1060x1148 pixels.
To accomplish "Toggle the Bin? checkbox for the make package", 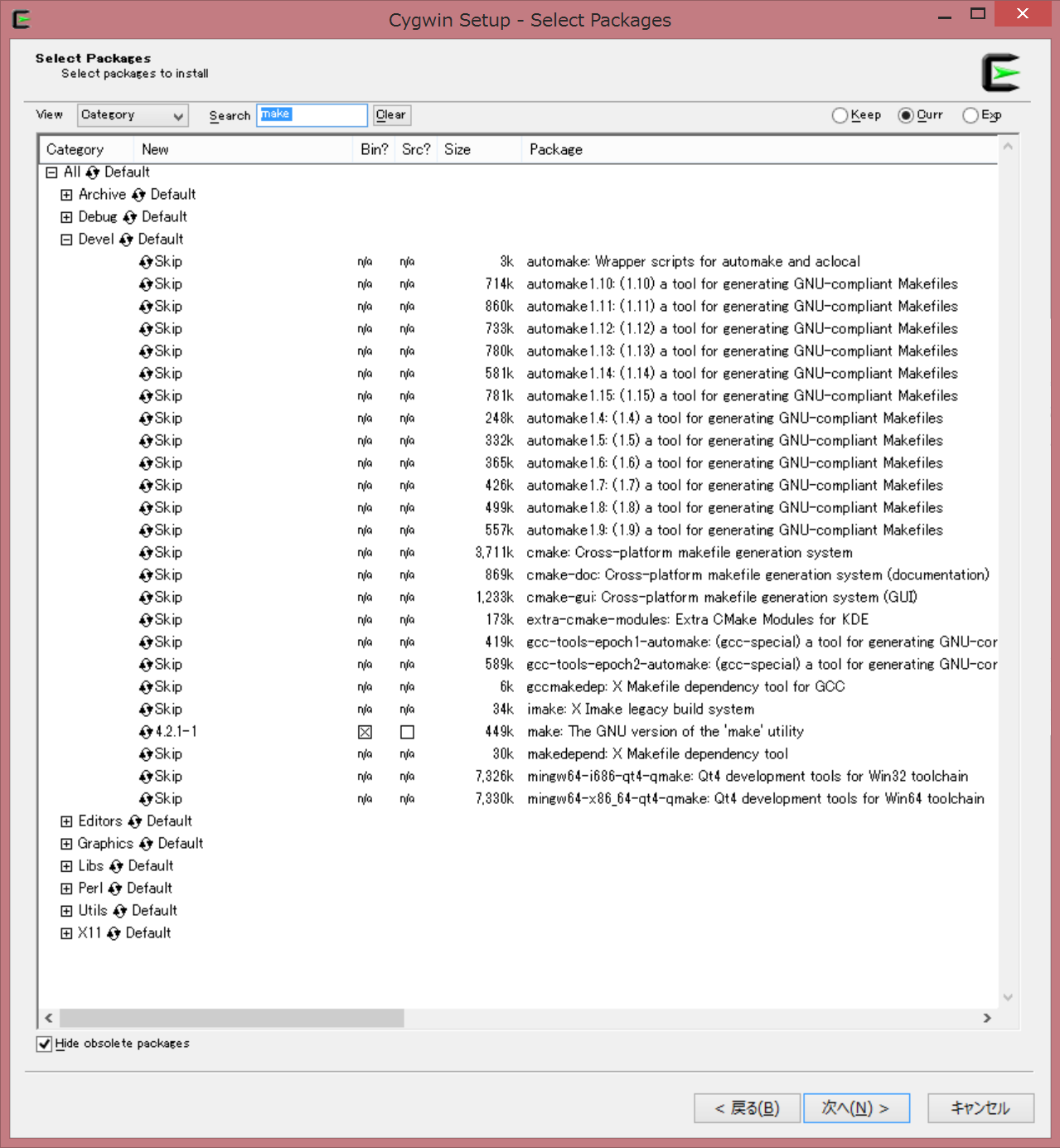I will click(365, 732).
